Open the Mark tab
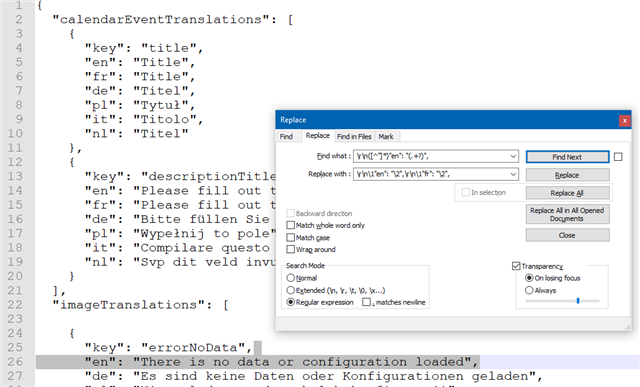Screen dimensions: 640x387 coord(386,136)
